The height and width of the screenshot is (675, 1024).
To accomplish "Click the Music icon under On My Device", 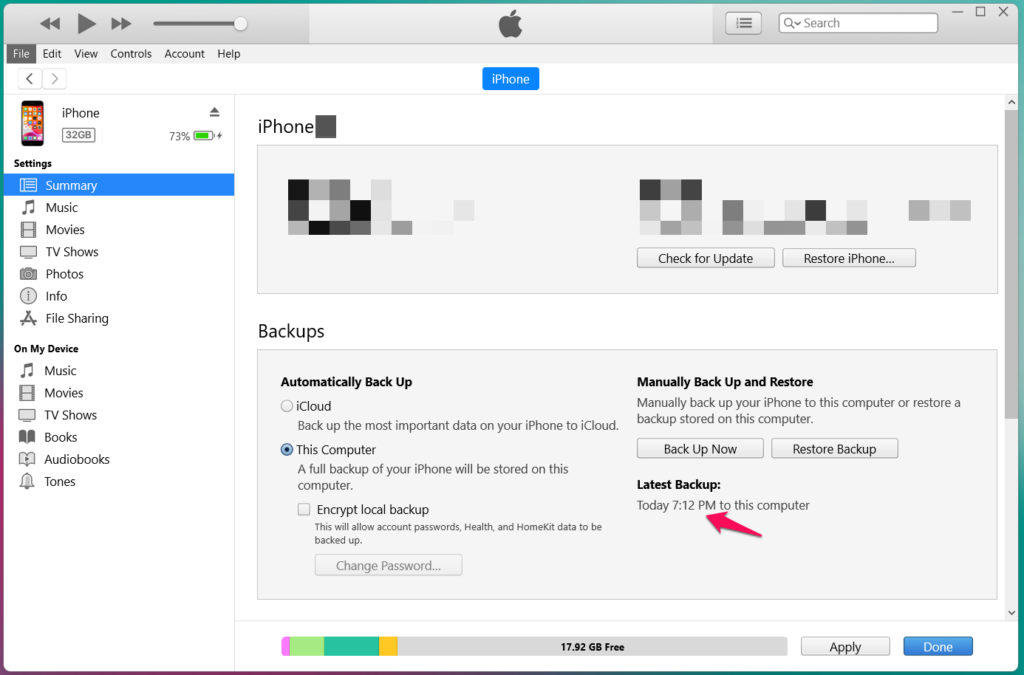I will click(27, 371).
